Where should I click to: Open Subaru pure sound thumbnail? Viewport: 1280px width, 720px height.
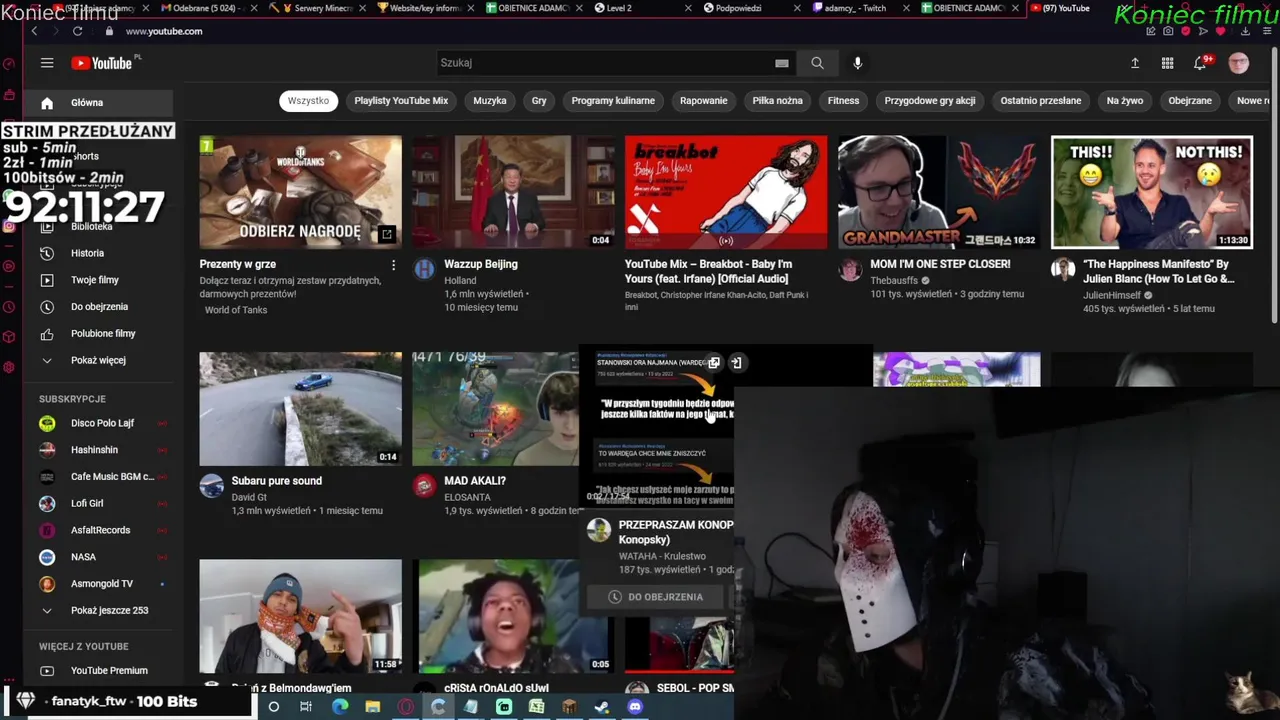point(300,409)
